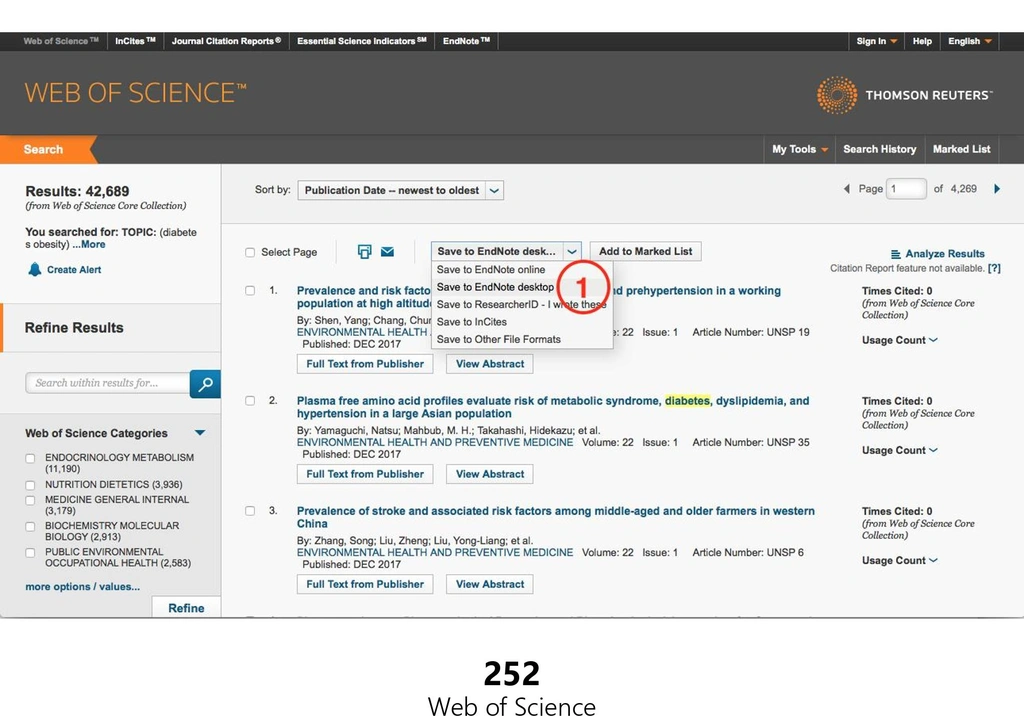The image size is (1024, 723).
Task: Collapse Web of Science Categories section
Action: click(200, 433)
